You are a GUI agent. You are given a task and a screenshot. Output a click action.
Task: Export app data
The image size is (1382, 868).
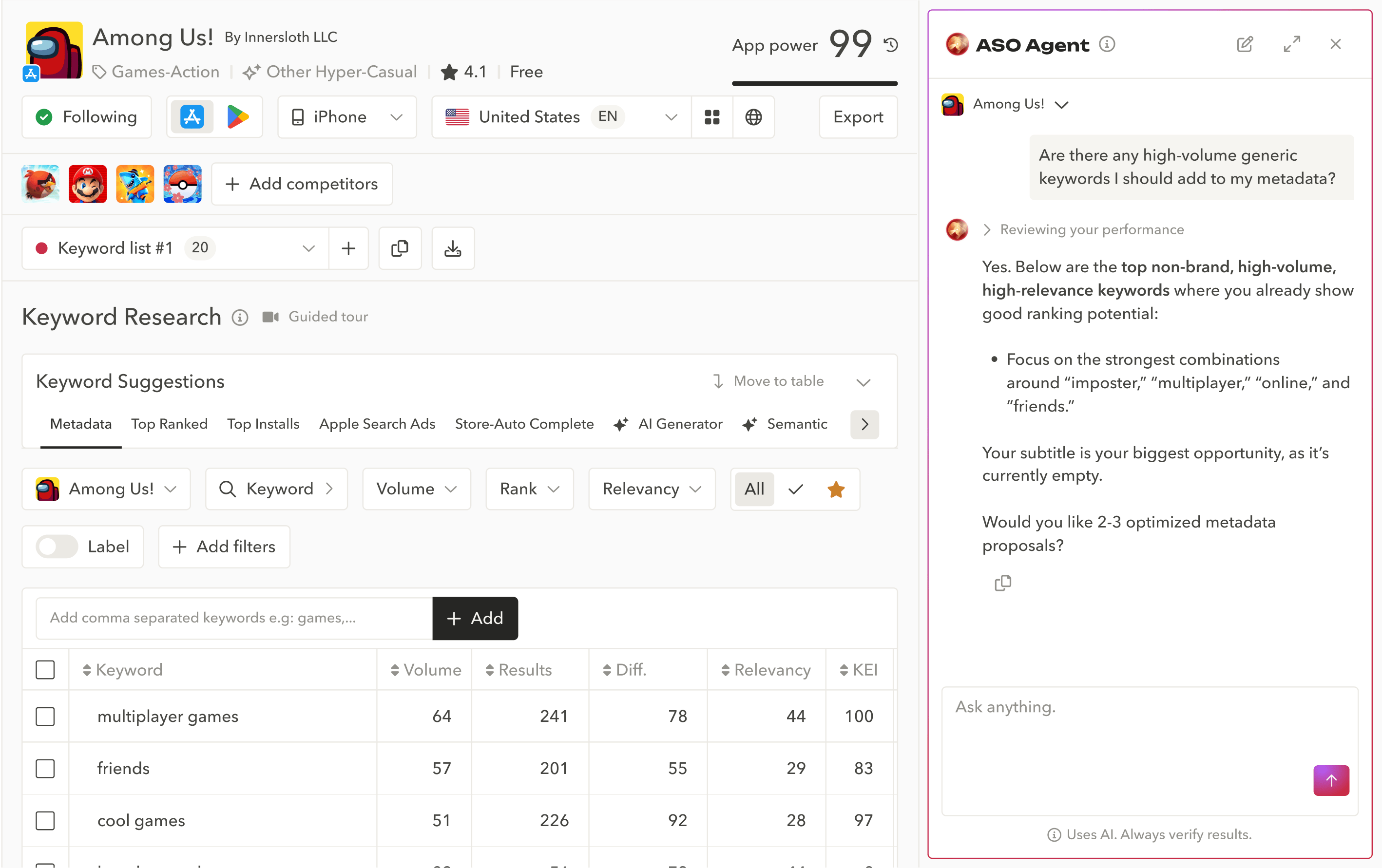tap(858, 116)
